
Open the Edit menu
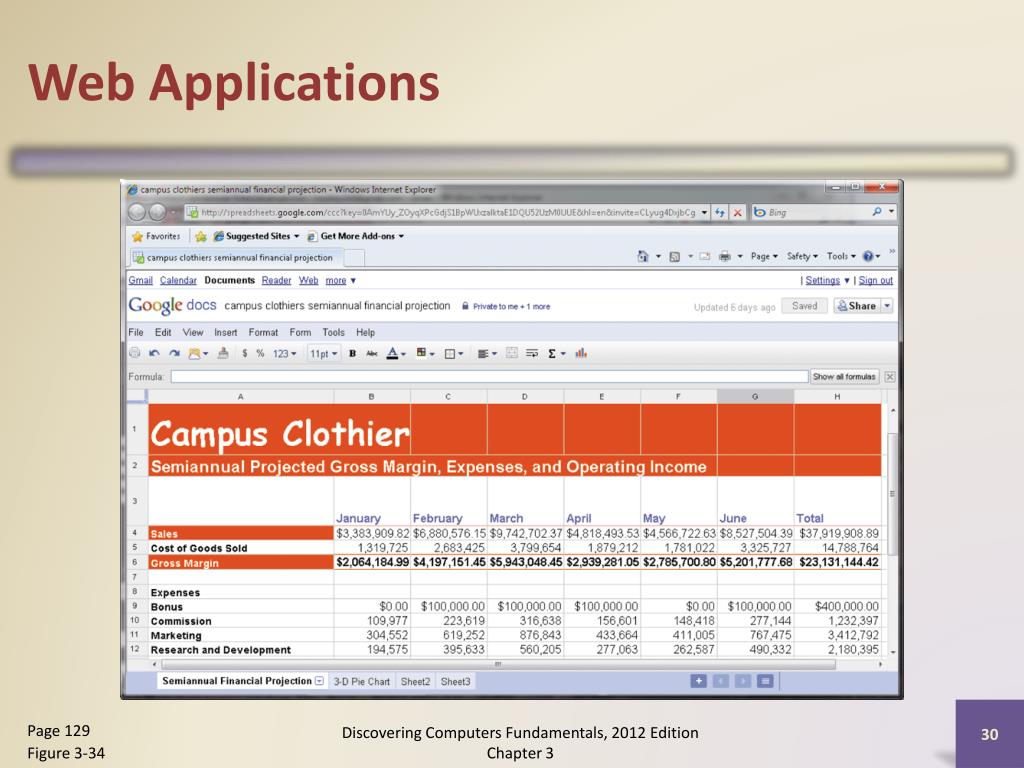(163, 332)
